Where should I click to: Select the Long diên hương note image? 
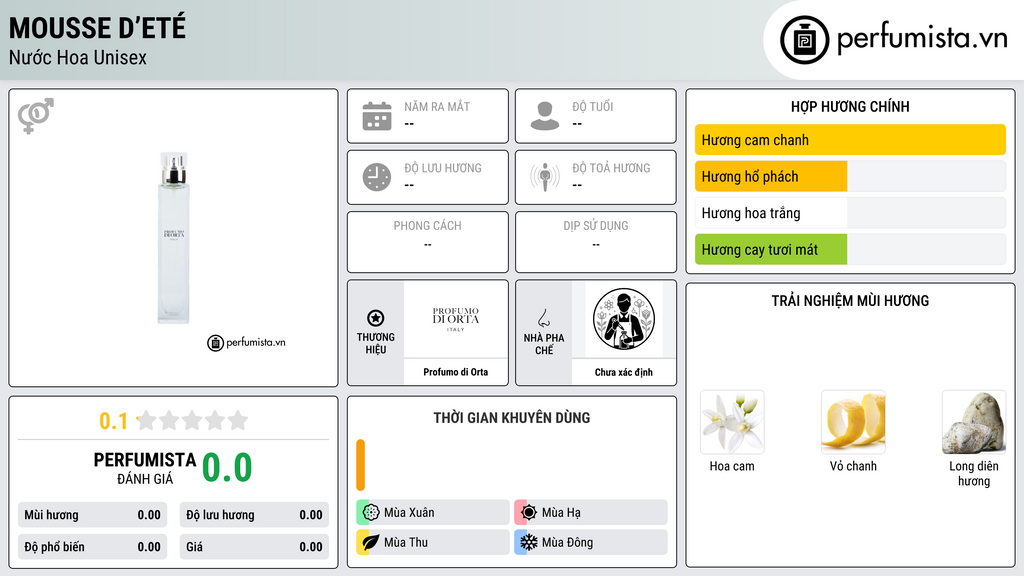pyautogui.click(x=974, y=423)
